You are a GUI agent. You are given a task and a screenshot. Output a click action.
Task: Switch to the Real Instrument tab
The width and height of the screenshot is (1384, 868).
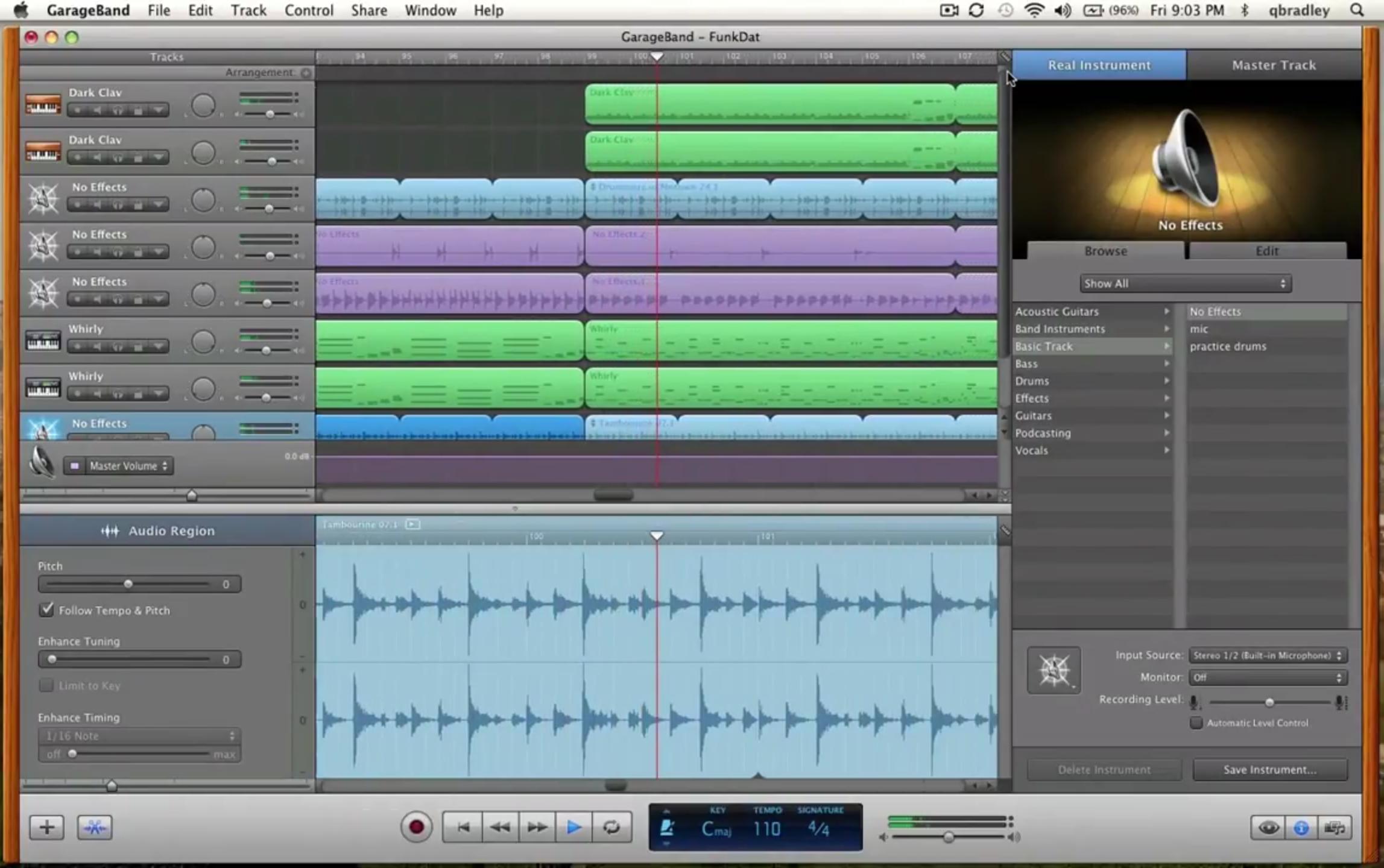[x=1099, y=65]
